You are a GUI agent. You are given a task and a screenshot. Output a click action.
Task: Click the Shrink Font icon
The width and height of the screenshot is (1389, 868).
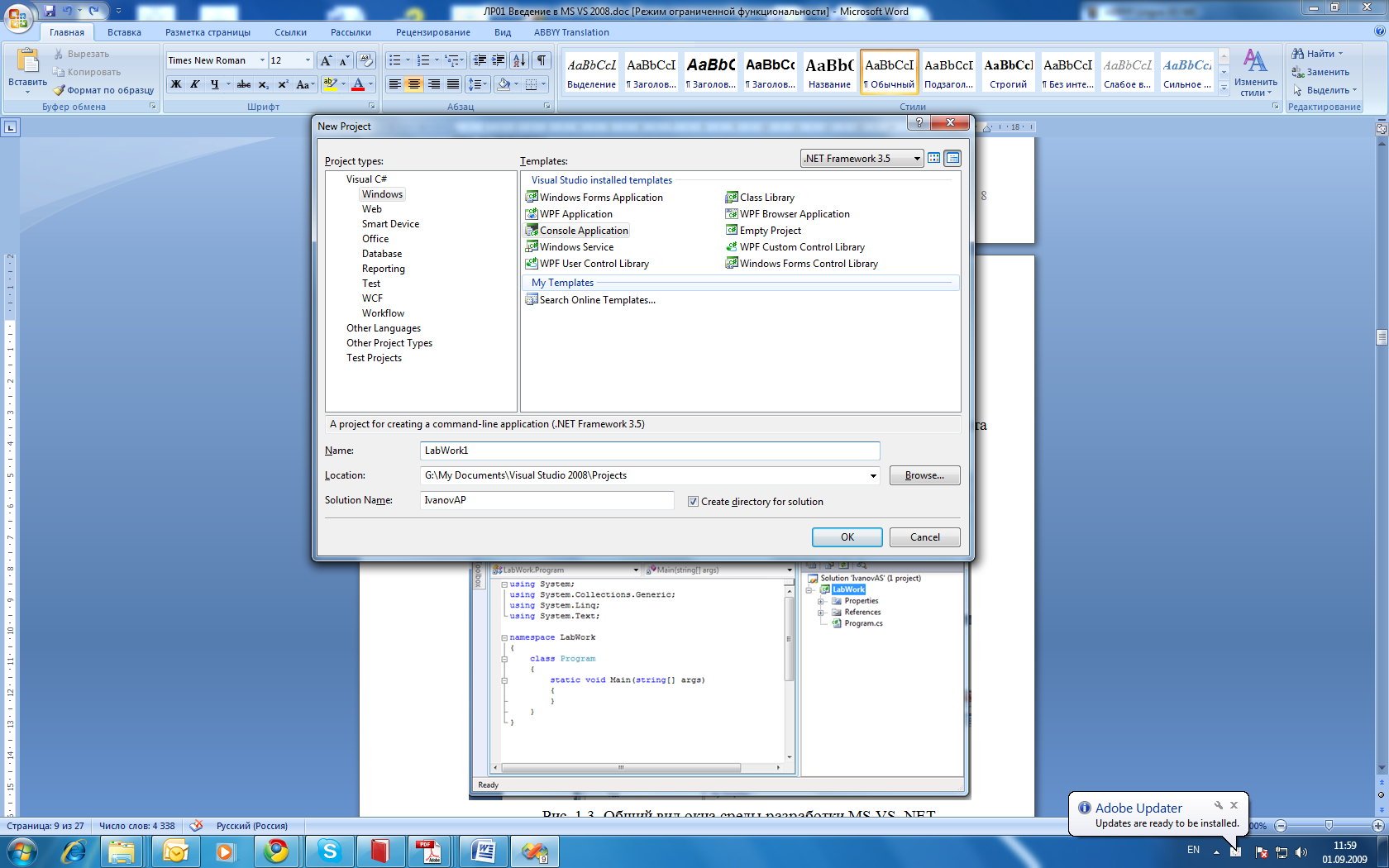pos(345,60)
